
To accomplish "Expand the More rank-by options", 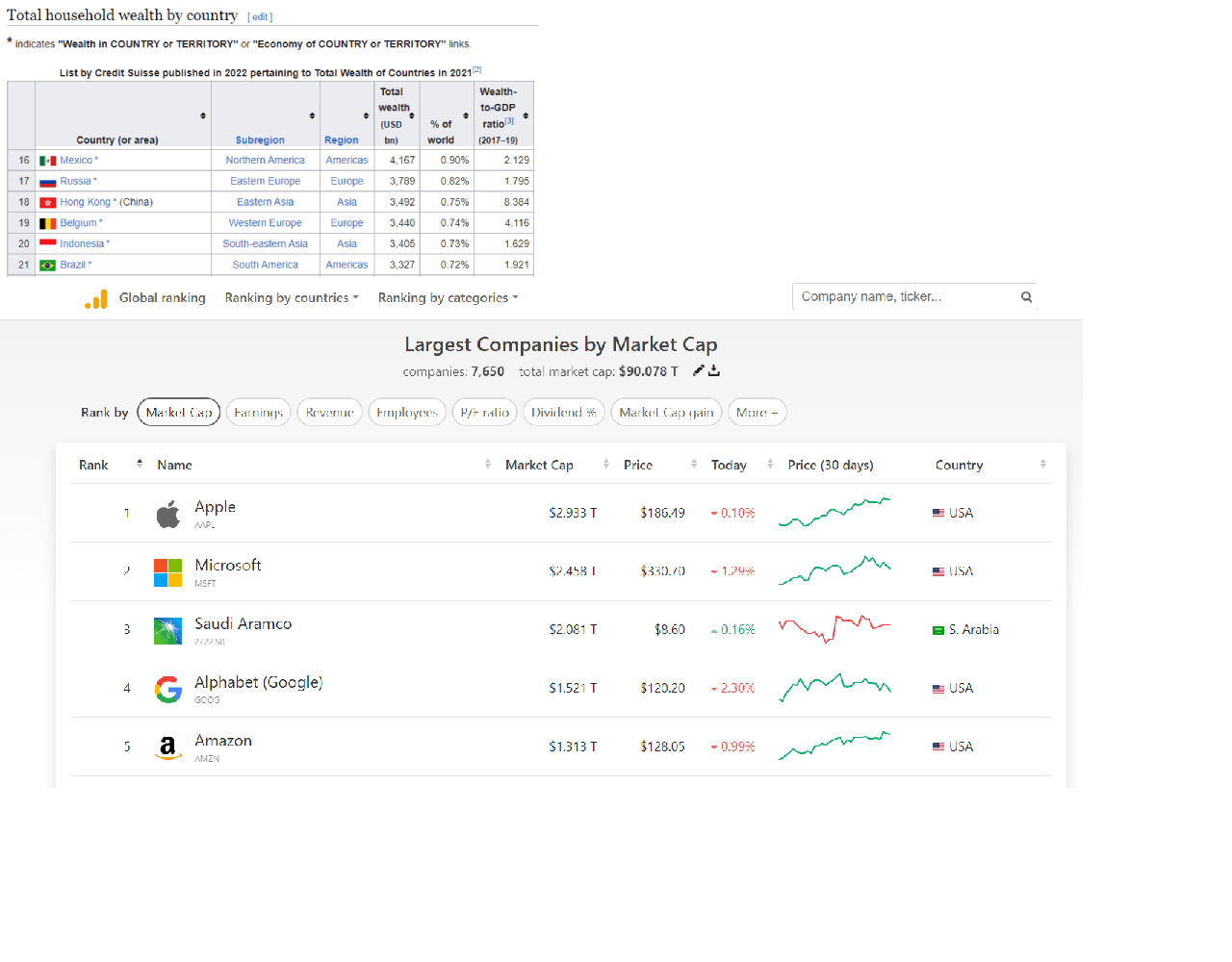I will coord(757,413).
